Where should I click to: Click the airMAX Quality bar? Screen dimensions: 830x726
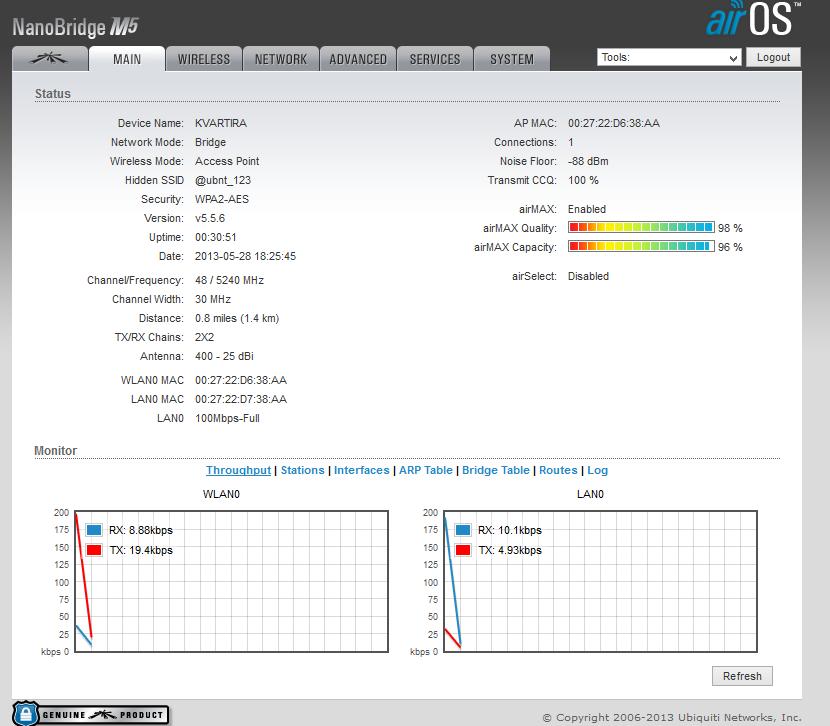click(641, 228)
